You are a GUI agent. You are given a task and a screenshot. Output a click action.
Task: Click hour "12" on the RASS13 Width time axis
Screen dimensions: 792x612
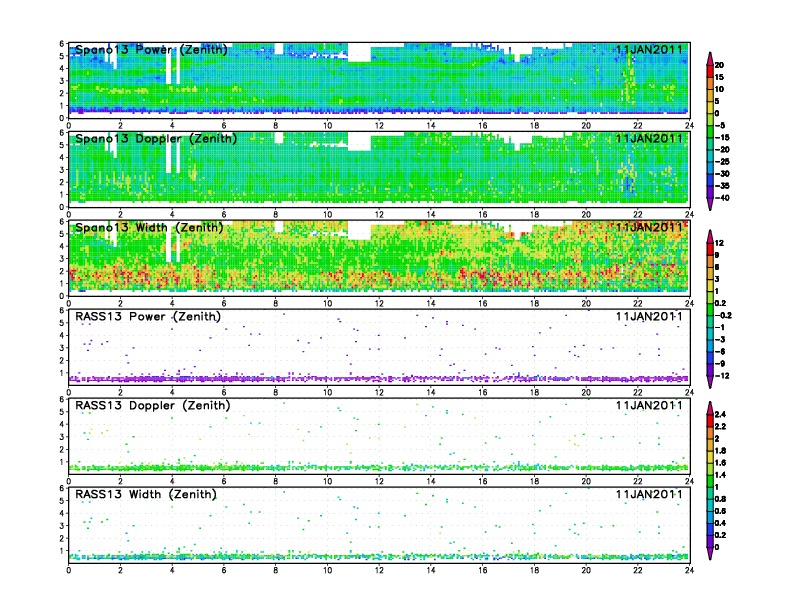(379, 570)
